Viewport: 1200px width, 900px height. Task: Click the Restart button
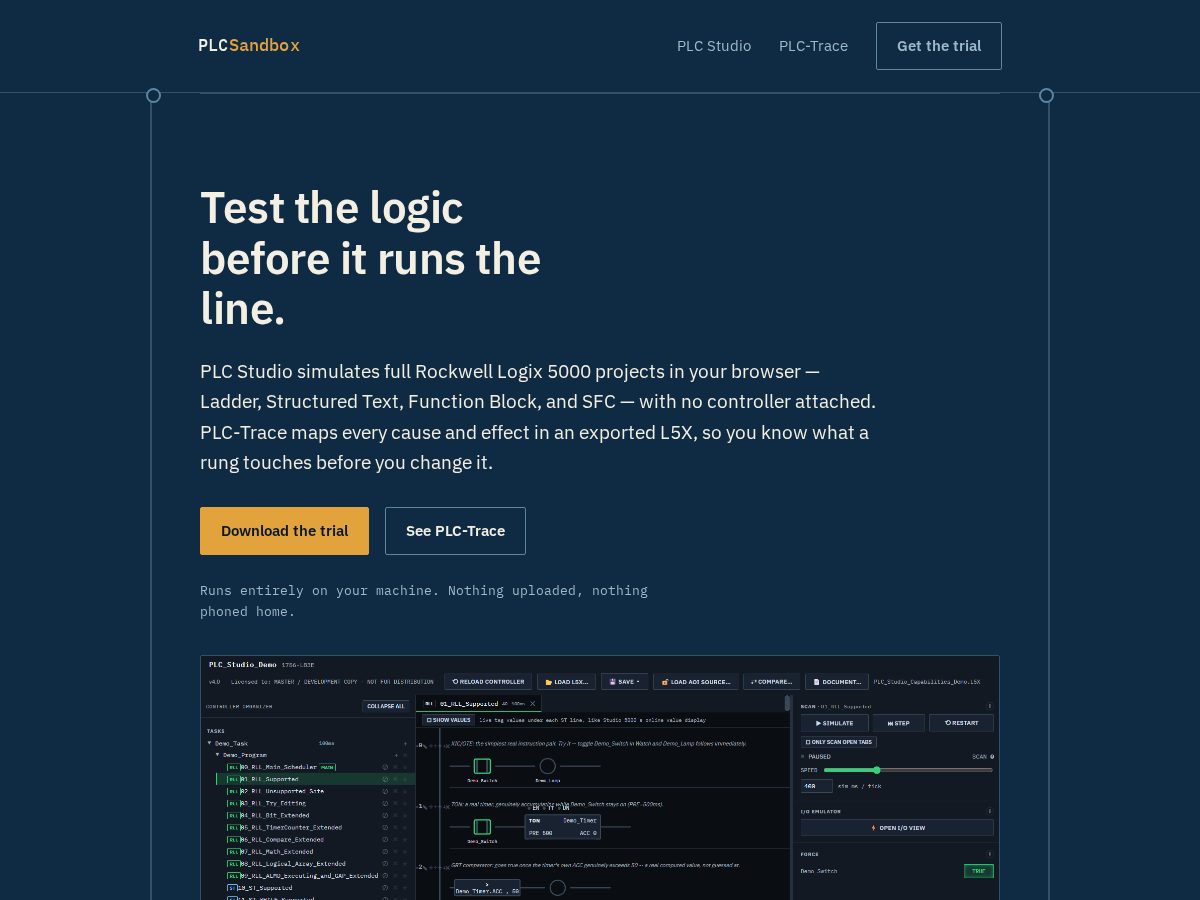(961, 723)
